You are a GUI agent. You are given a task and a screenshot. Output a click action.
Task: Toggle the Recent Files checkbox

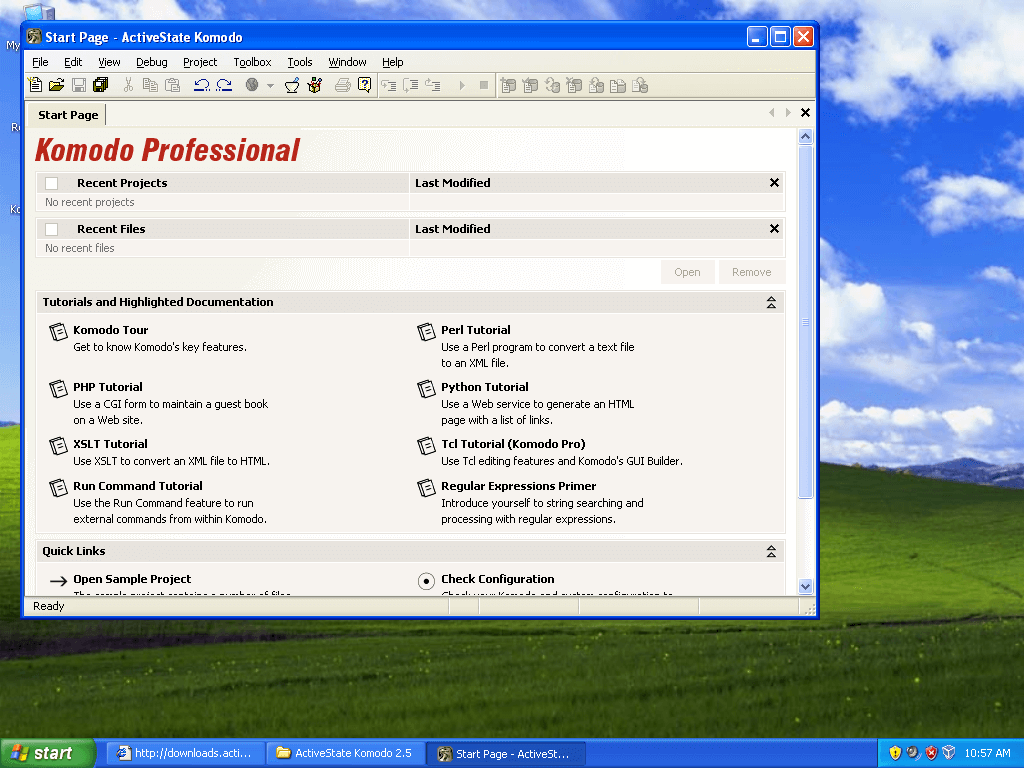click(x=52, y=229)
